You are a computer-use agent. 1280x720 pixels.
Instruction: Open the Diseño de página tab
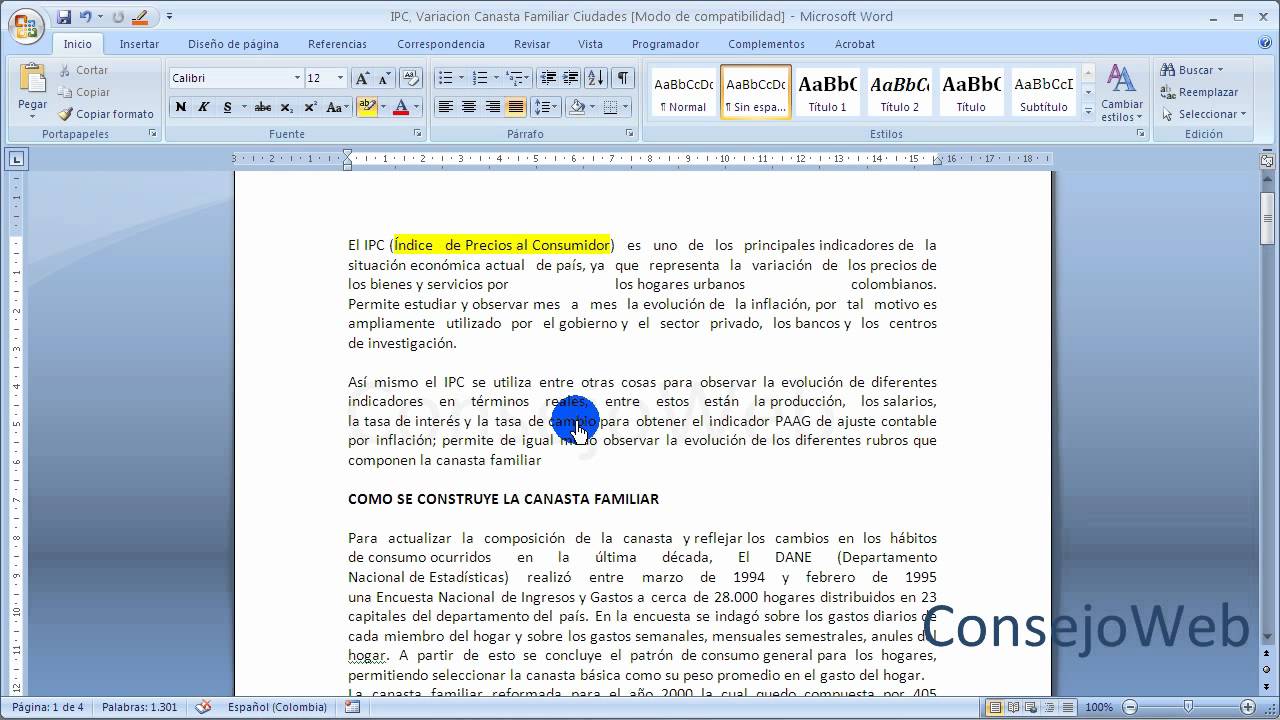point(233,44)
